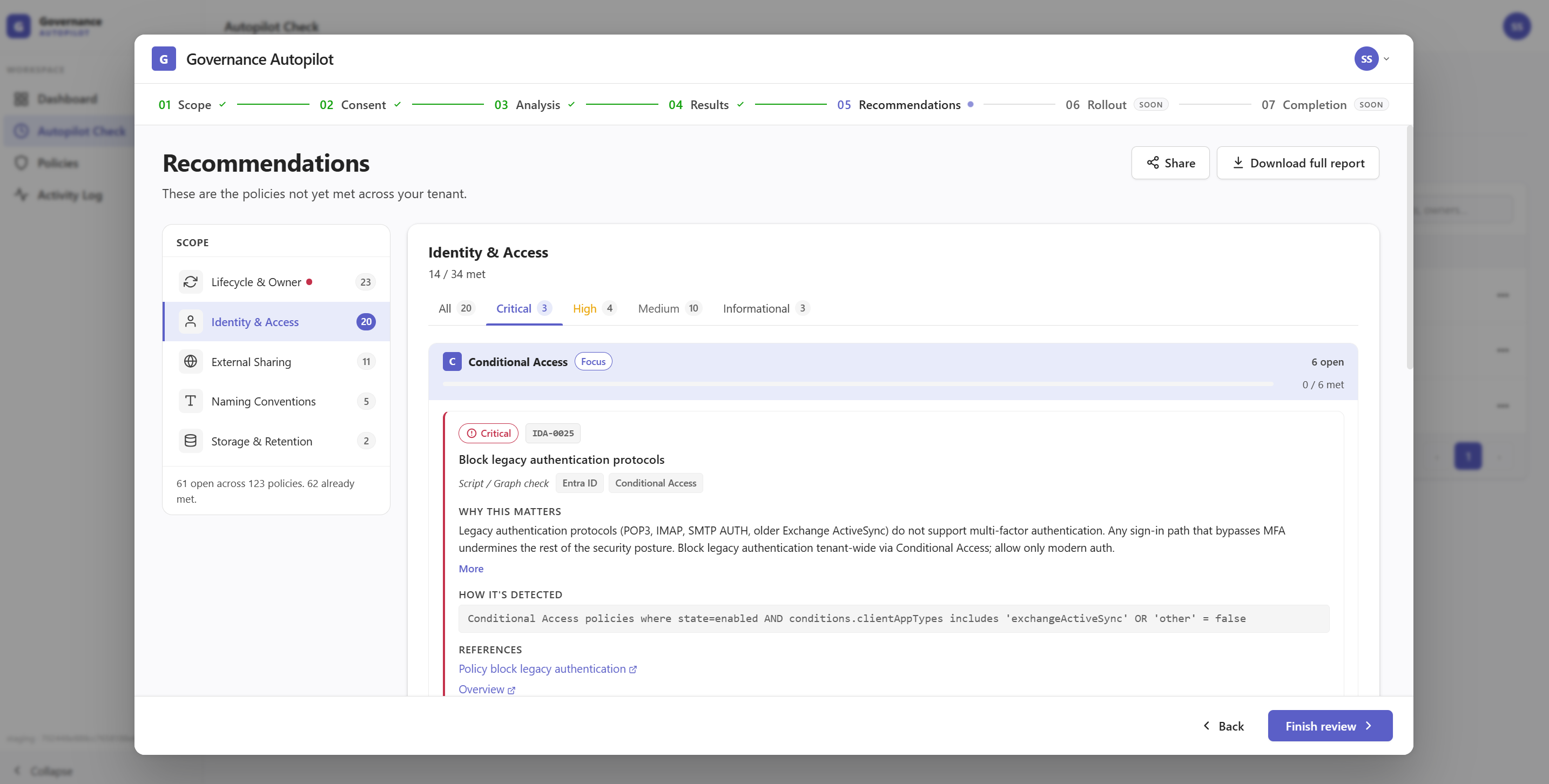
Task: Click the Conditional Access tag chip
Action: click(656, 483)
